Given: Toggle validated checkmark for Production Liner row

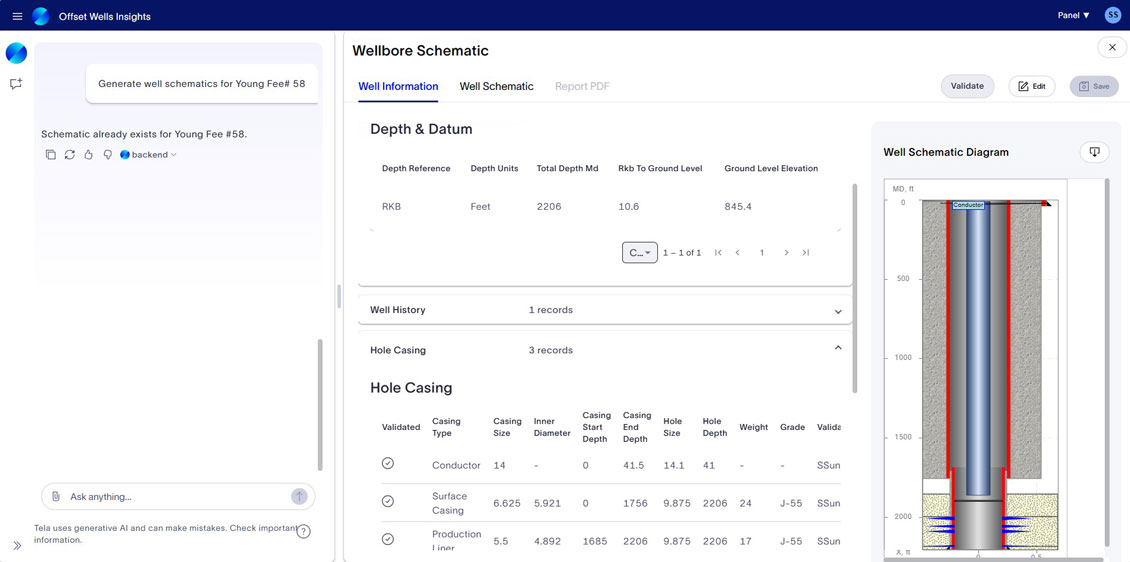Looking at the screenshot, I should (388, 539).
